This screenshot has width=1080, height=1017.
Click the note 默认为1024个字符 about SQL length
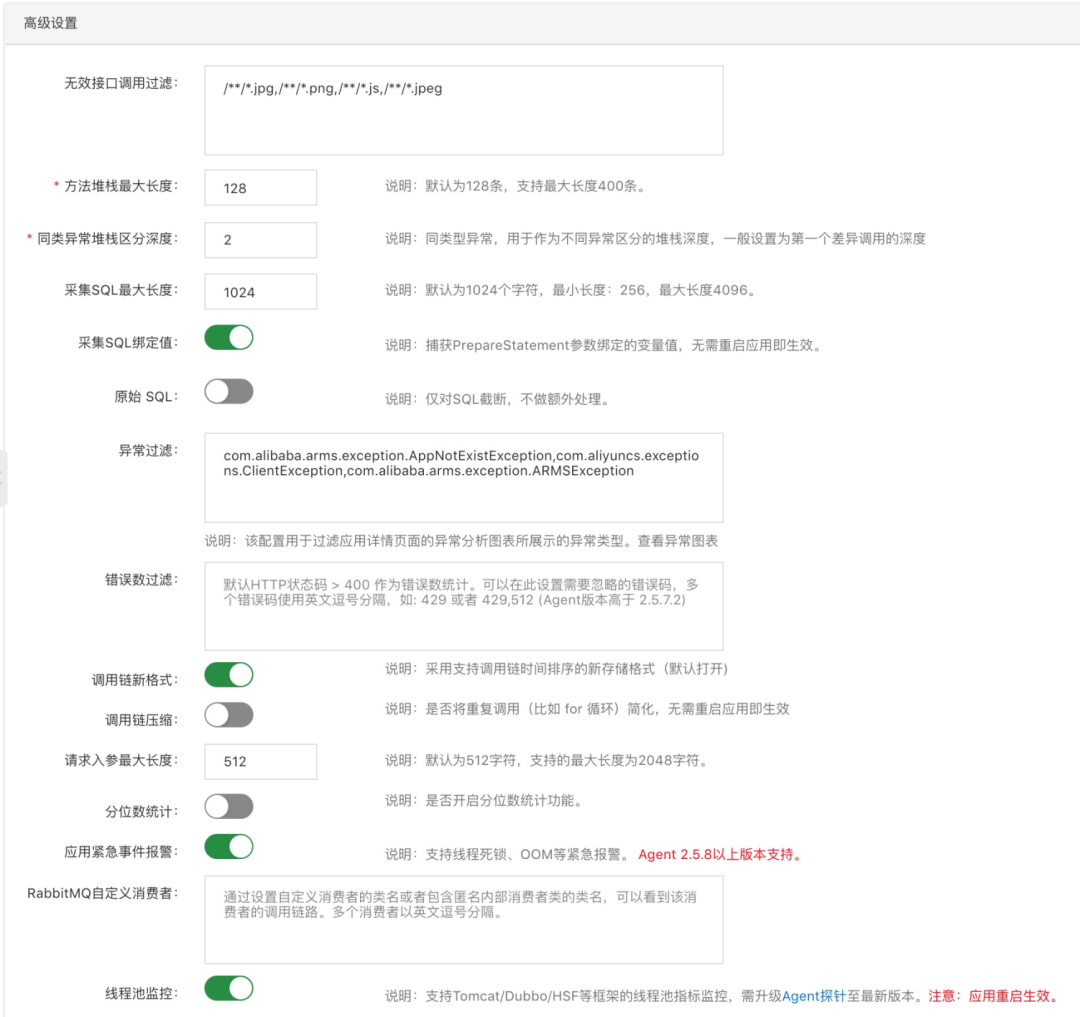572,290
